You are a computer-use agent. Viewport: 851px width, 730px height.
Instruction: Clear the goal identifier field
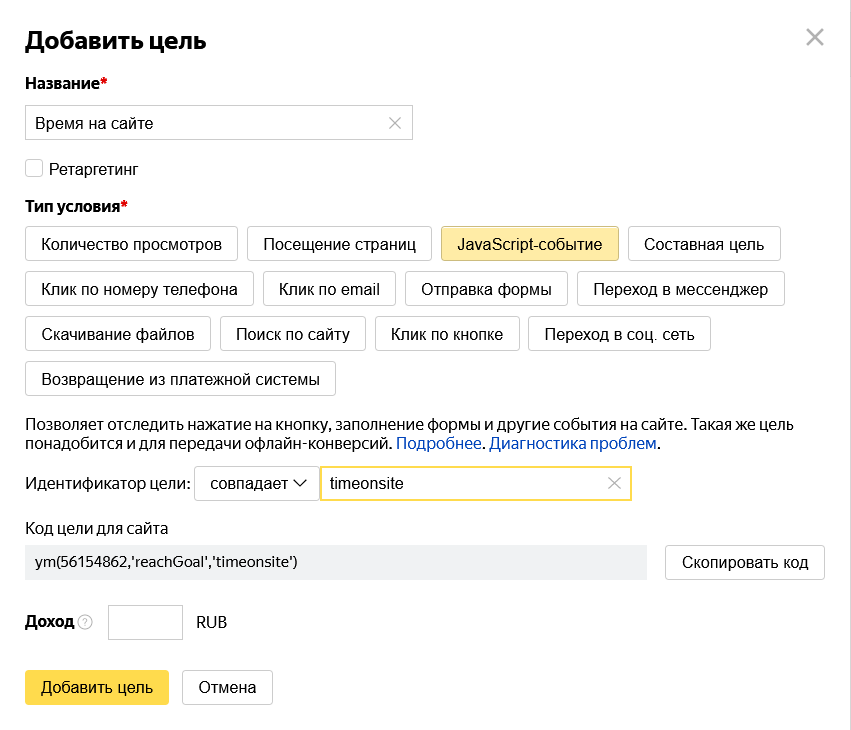(x=614, y=484)
